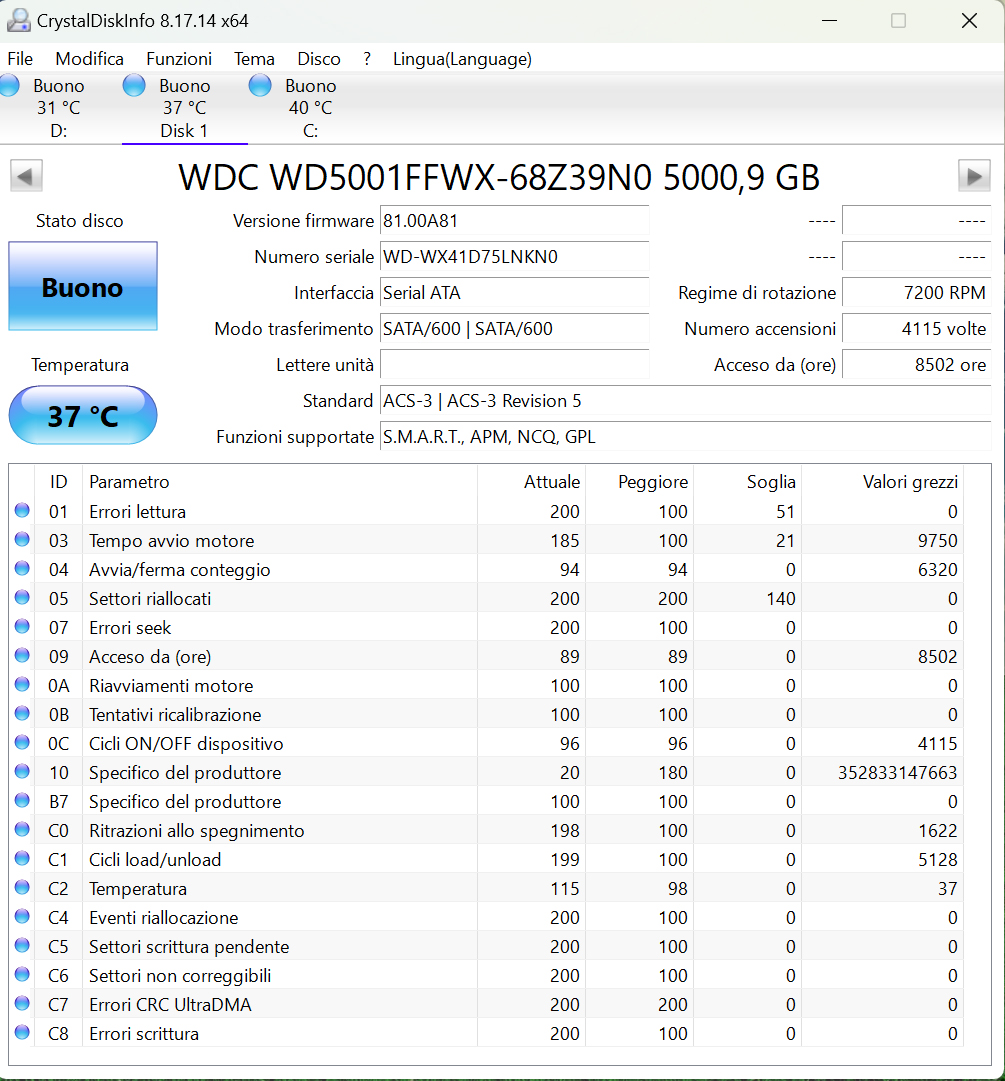Click status orb of Errori CRC UltraDMA row
The image size is (1005, 1081).
coord(22,1003)
